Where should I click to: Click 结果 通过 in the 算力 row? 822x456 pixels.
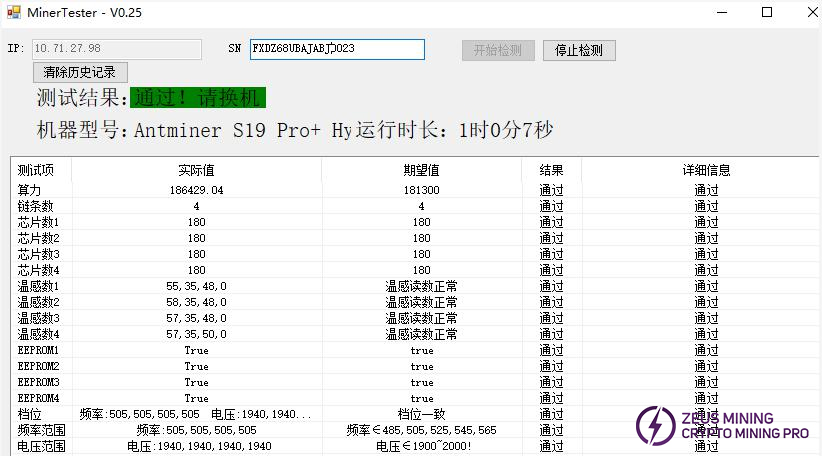pyautogui.click(x=551, y=190)
